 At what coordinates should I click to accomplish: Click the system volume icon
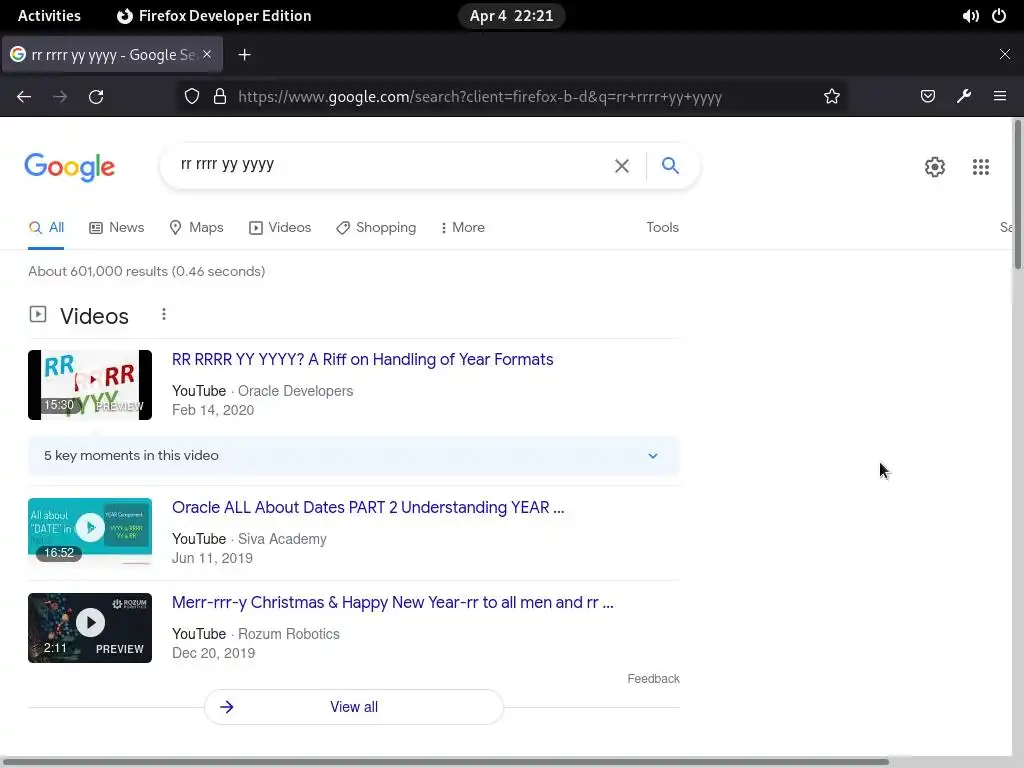tap(970, 16)
